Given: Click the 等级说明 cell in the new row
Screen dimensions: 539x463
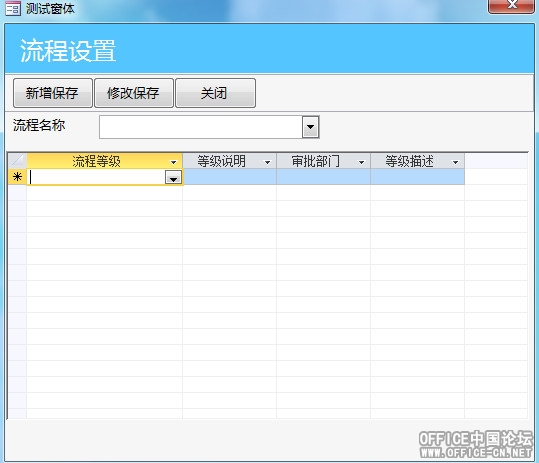Looking at the screenshot, I should pos(229,177).
